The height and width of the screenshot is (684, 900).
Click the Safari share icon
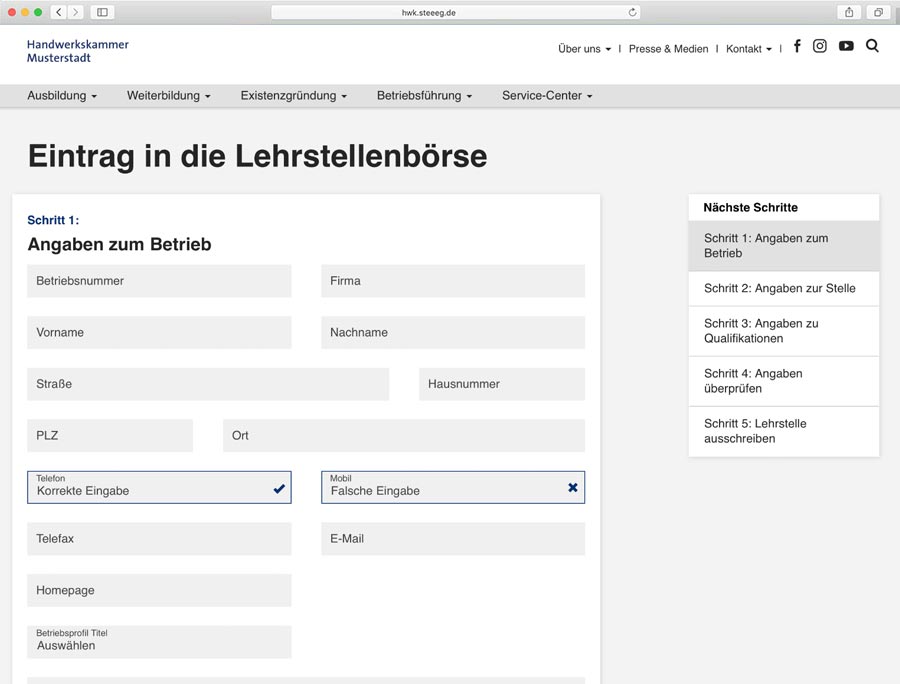(849, 12)
